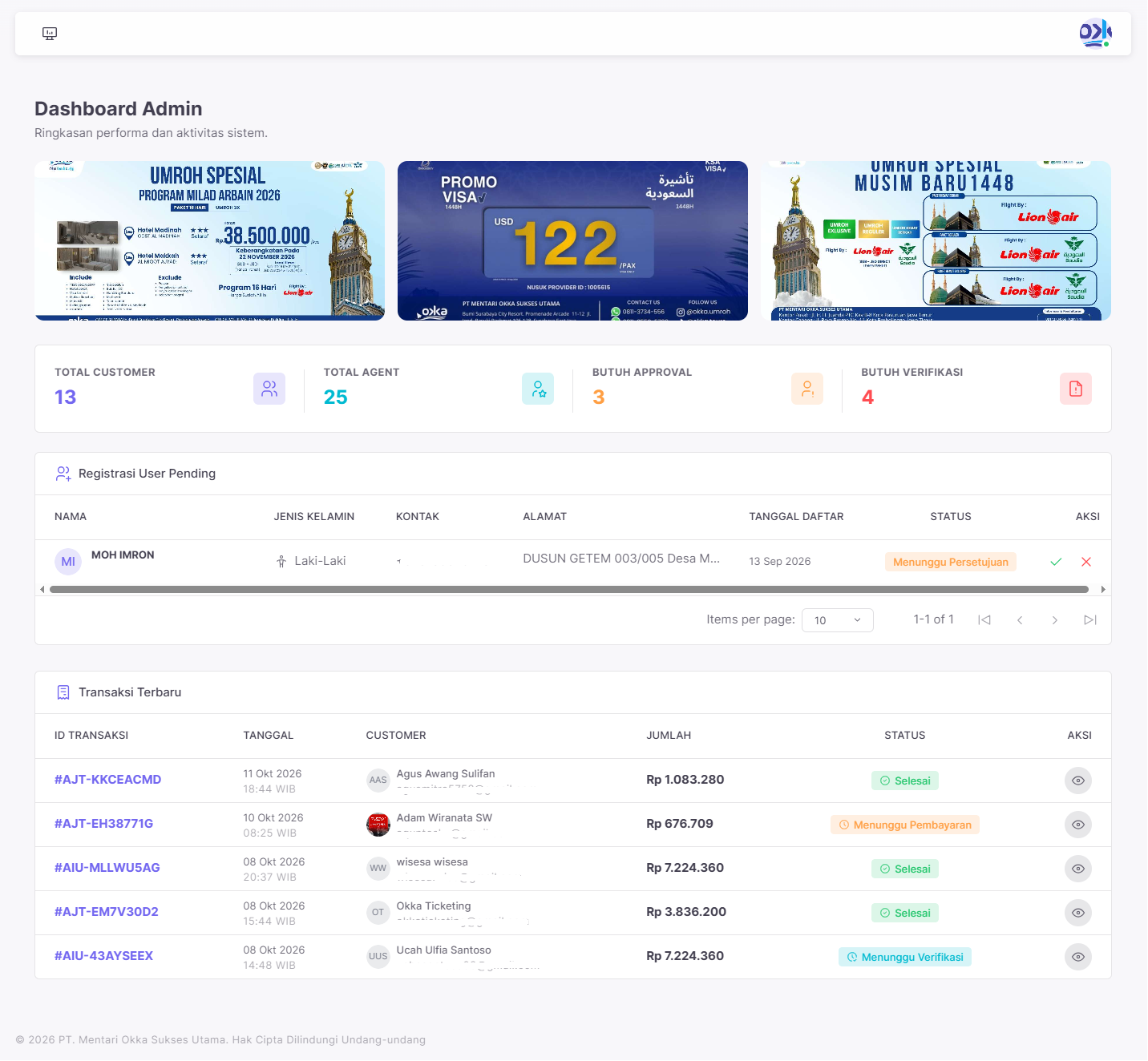Open Umroh Musim Baru 1448 banner

[936, 240]
